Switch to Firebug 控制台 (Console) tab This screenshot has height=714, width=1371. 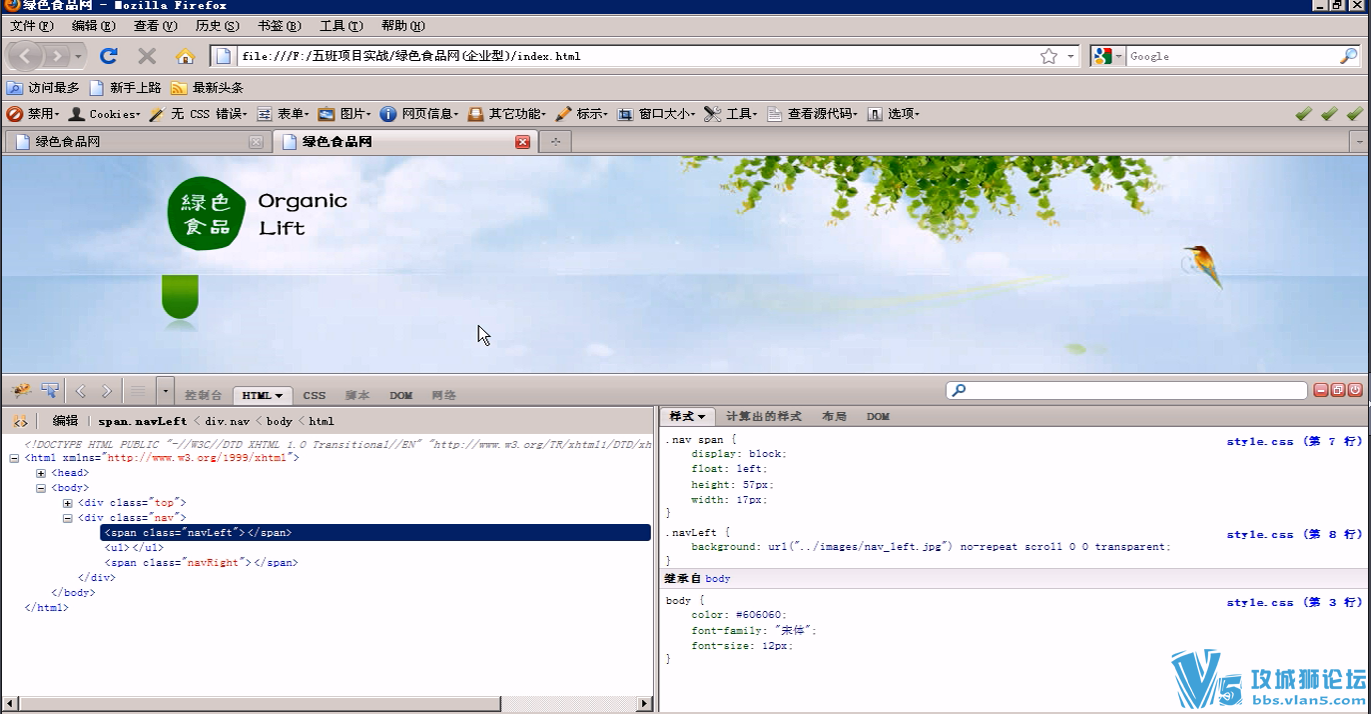(204, 395)
